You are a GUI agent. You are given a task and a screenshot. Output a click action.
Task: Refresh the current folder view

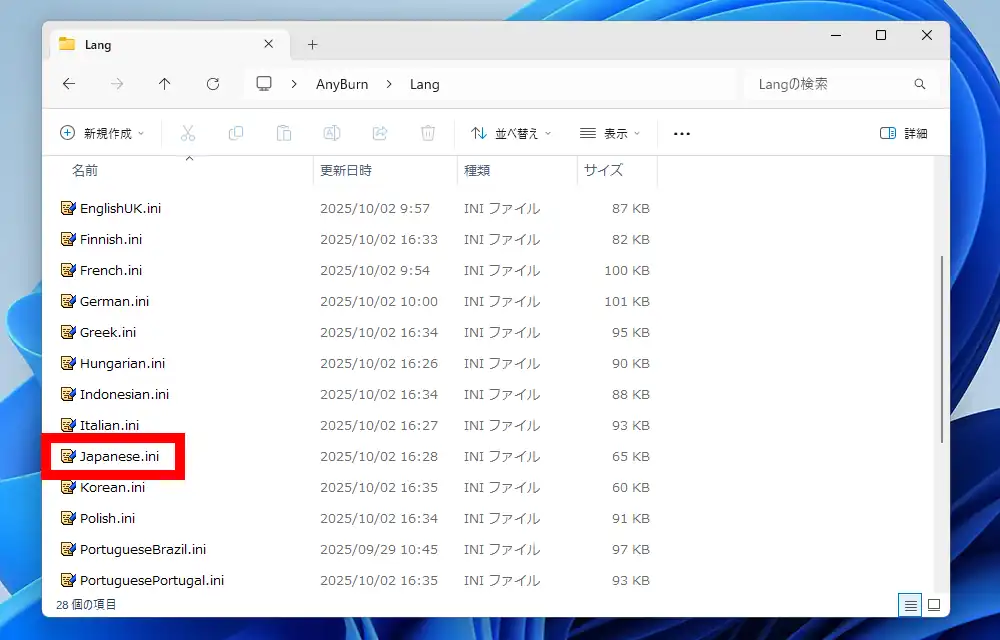pos(213,84)
